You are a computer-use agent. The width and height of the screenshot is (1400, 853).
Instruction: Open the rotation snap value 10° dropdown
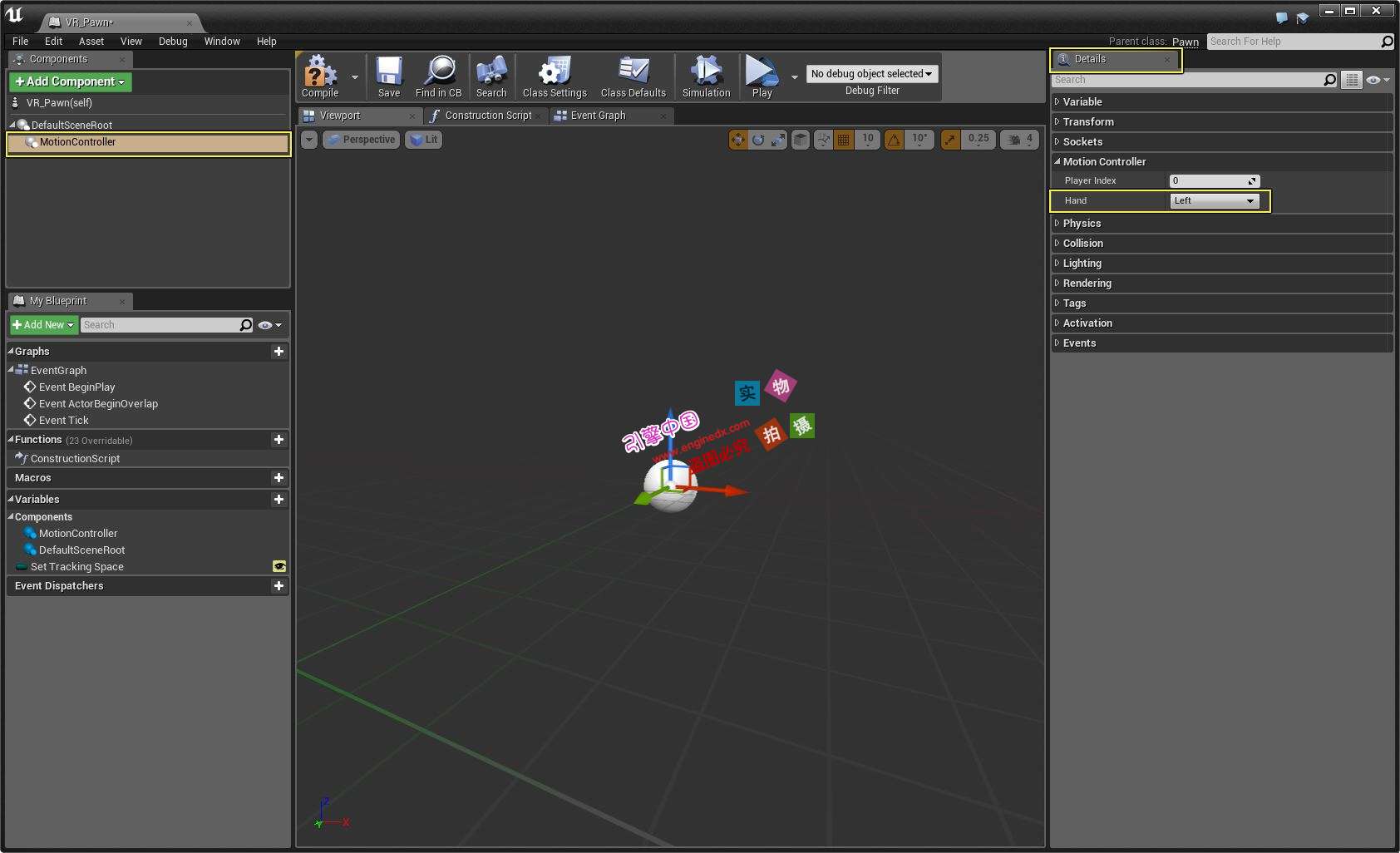coord(919,140)
